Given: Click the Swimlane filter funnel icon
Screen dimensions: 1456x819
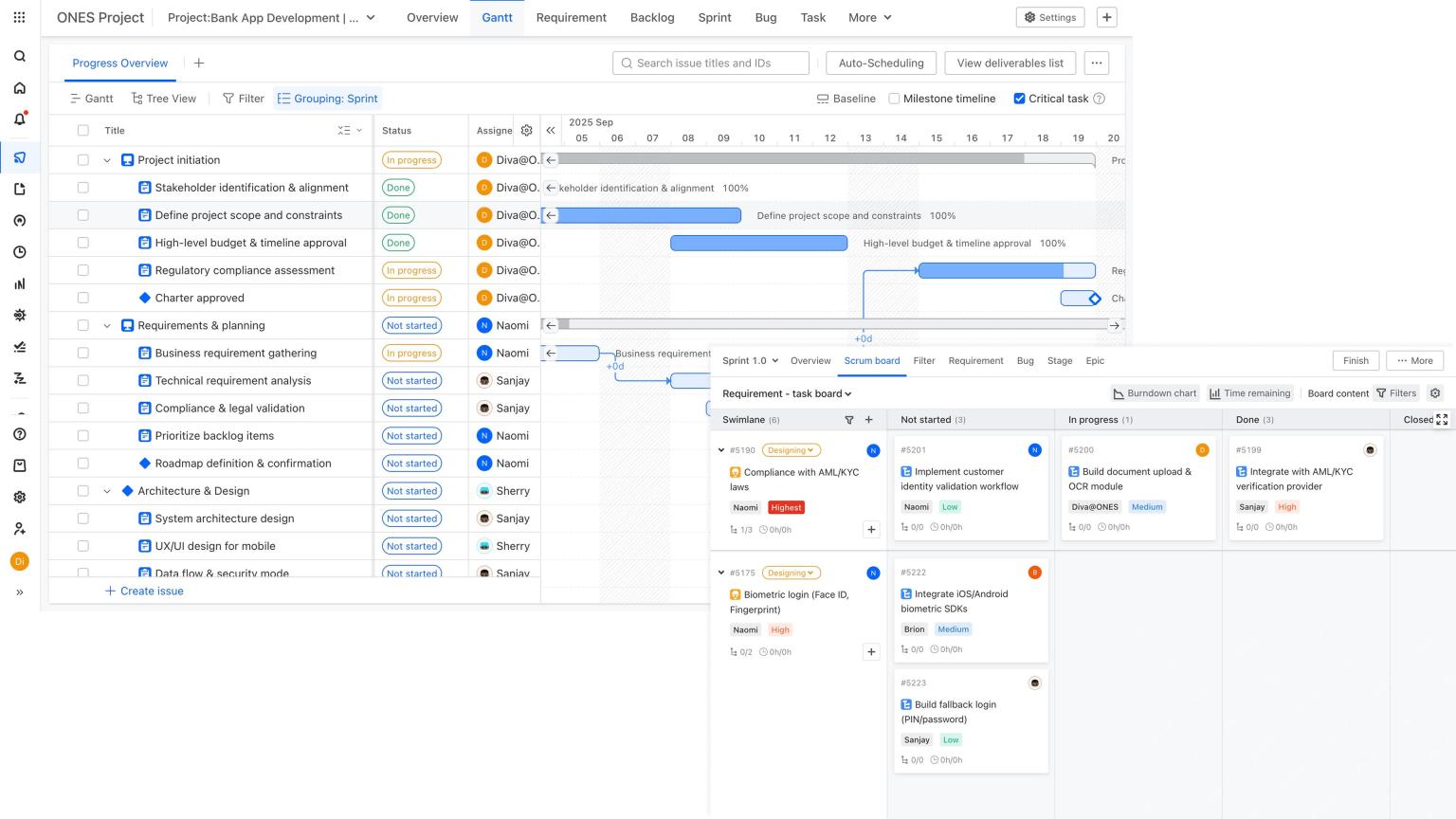Looking at the screenshot, I should tap(849, 420).
